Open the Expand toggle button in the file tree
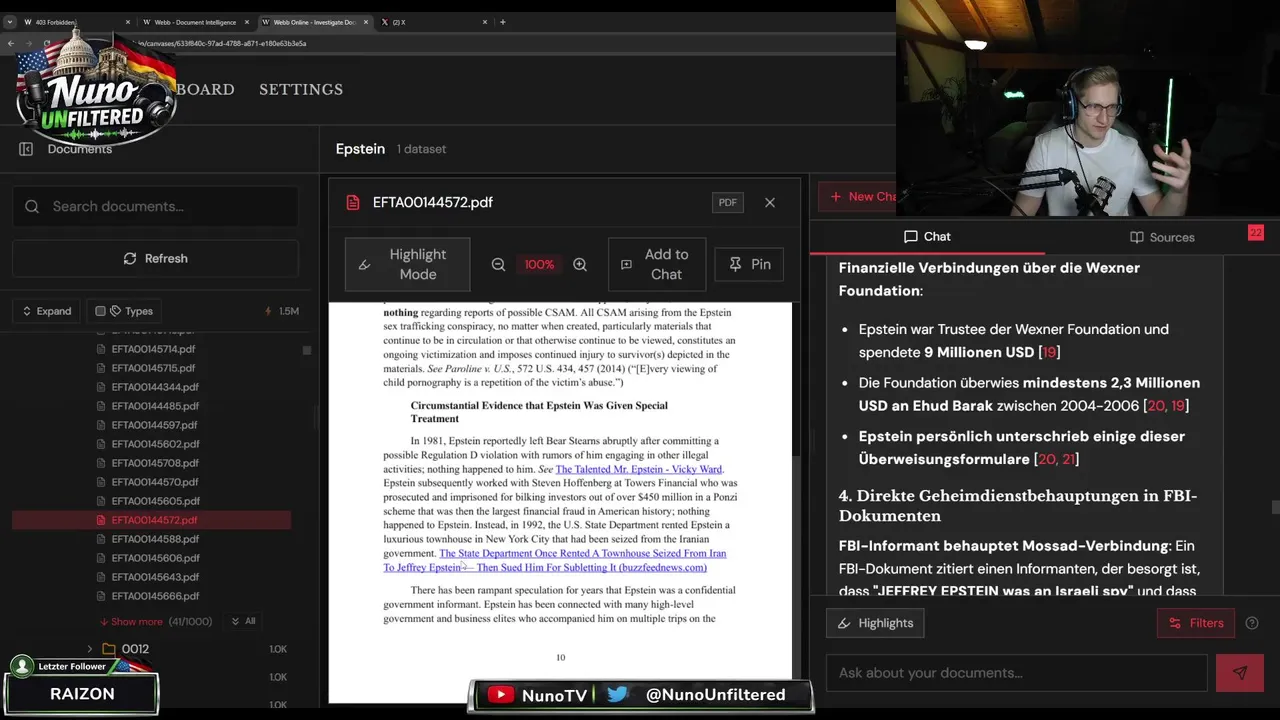Screen dimensions: 1280x720 coord(46,311)
